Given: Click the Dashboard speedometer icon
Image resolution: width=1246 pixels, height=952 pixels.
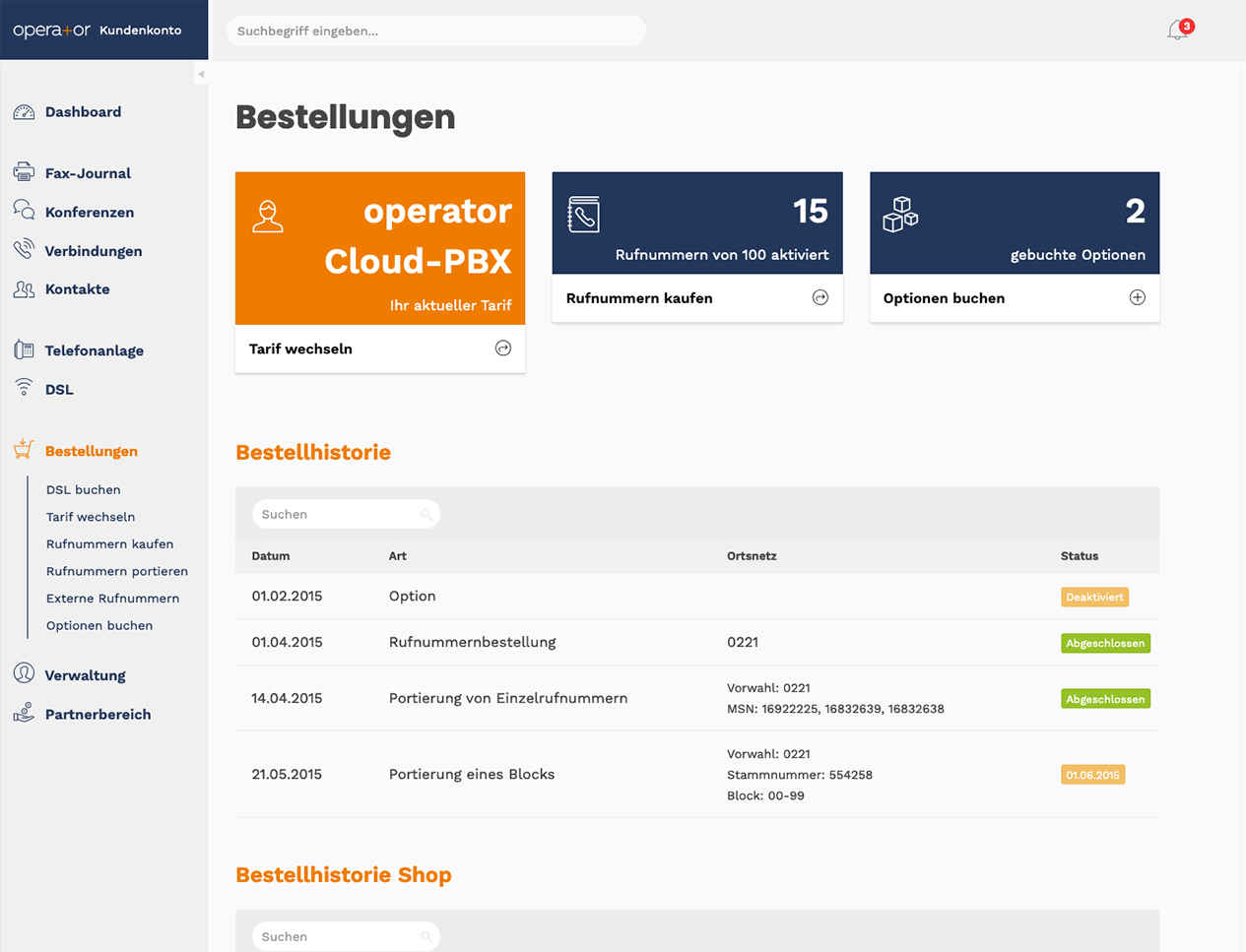Looking at the screenshot, I should tap(24, 112).
